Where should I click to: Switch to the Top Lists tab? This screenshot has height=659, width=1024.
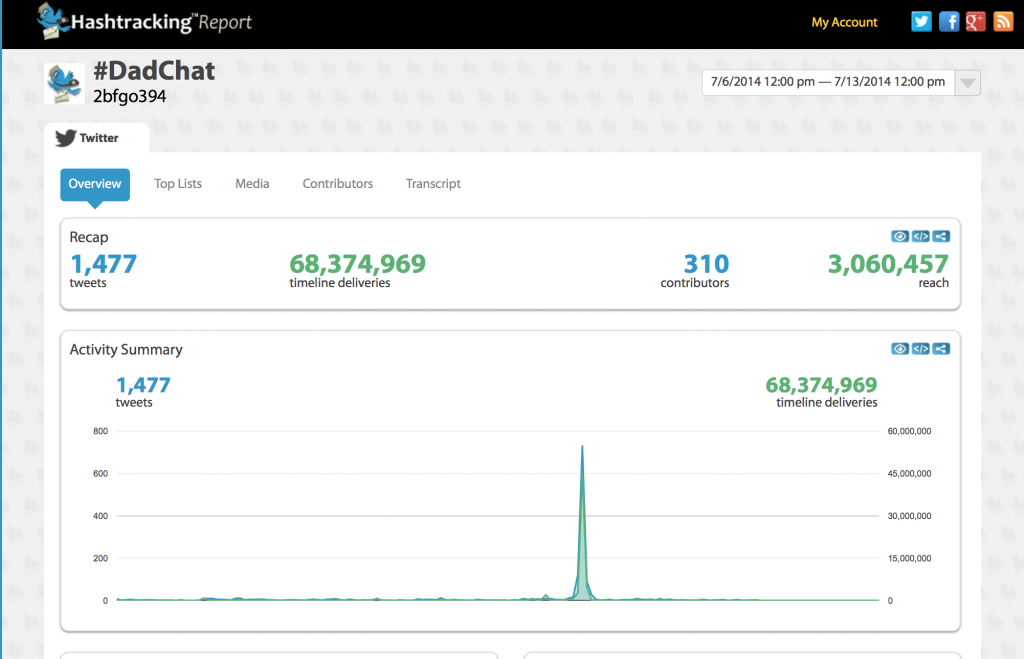click(x=178, y=184)
